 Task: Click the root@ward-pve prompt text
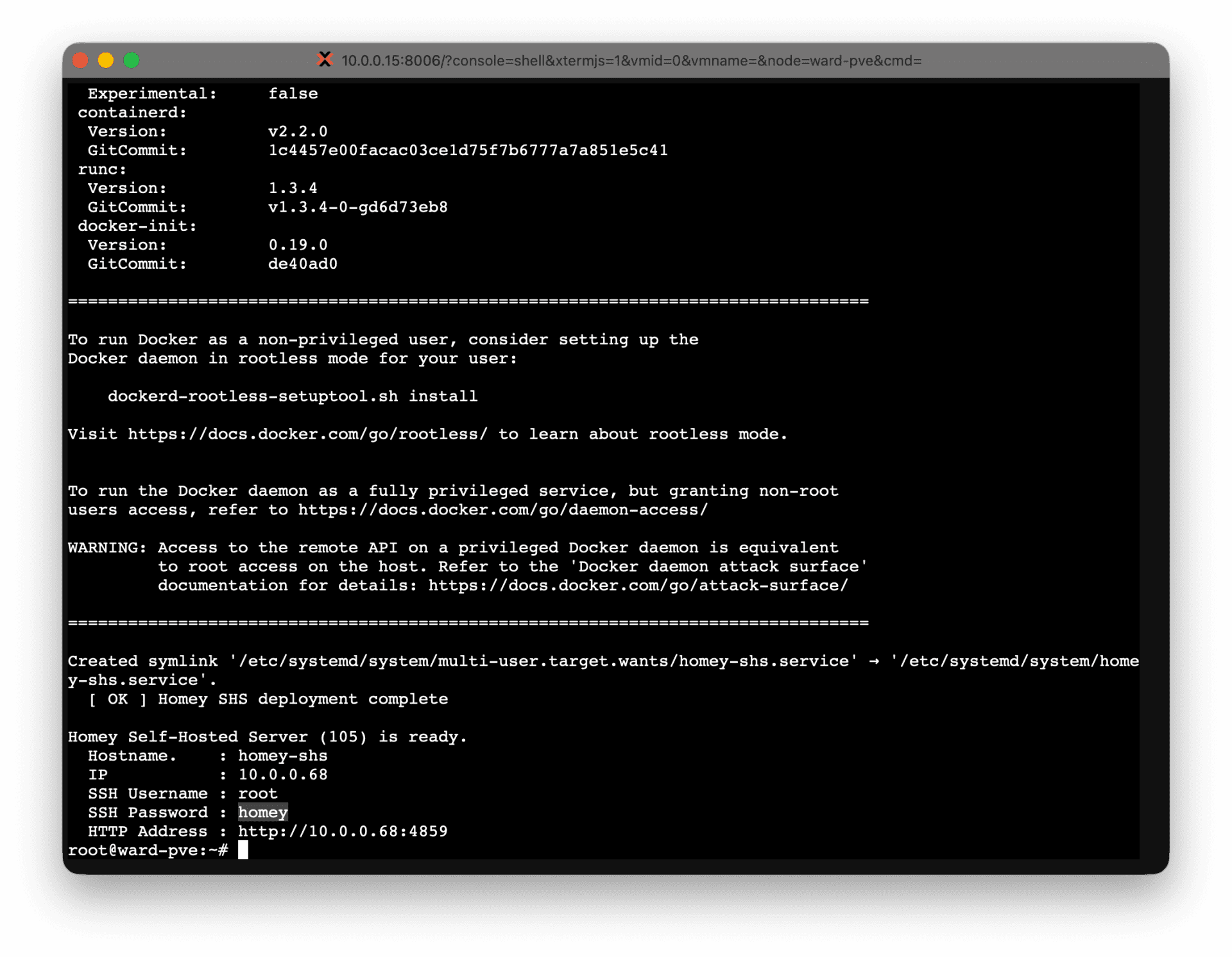point(147,851)
